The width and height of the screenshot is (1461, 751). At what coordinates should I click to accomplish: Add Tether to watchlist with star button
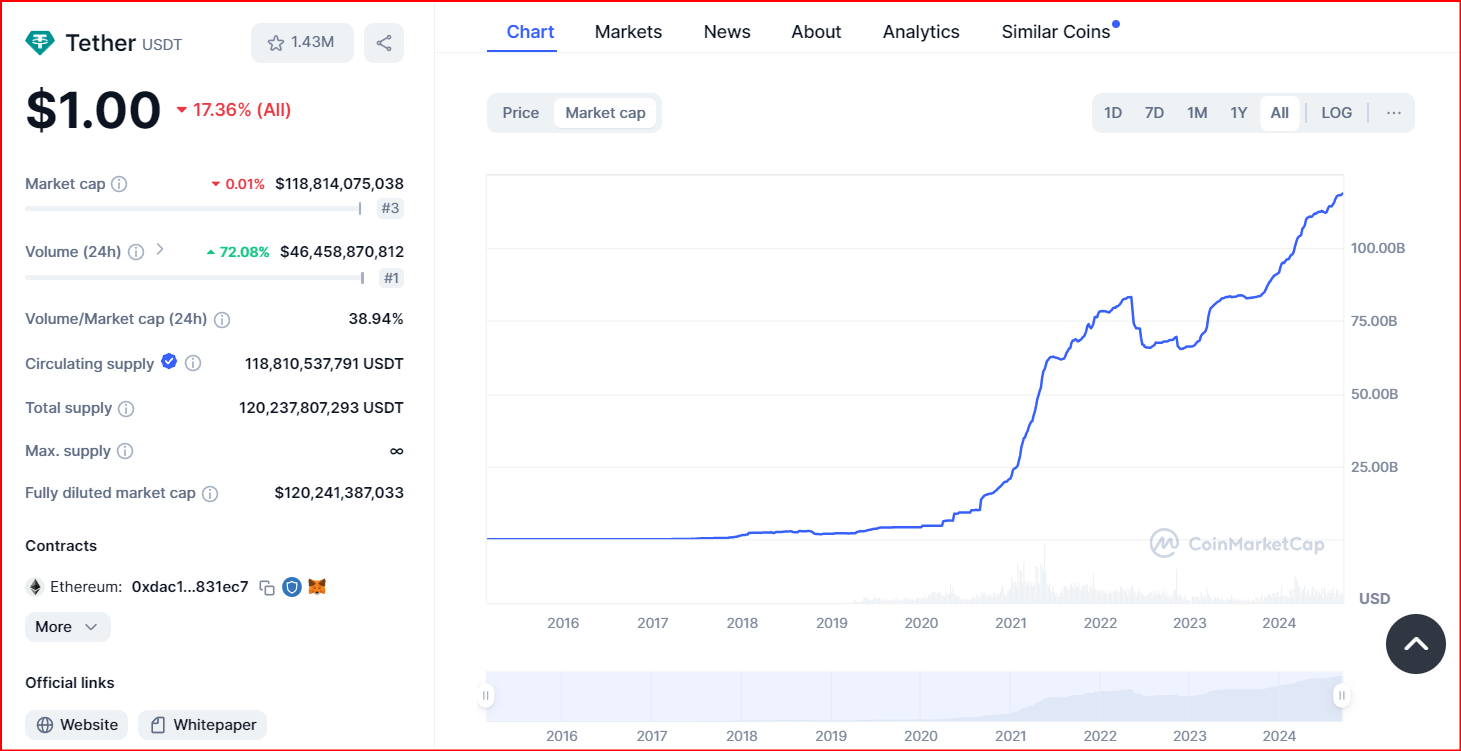click(x=302, y=43)
